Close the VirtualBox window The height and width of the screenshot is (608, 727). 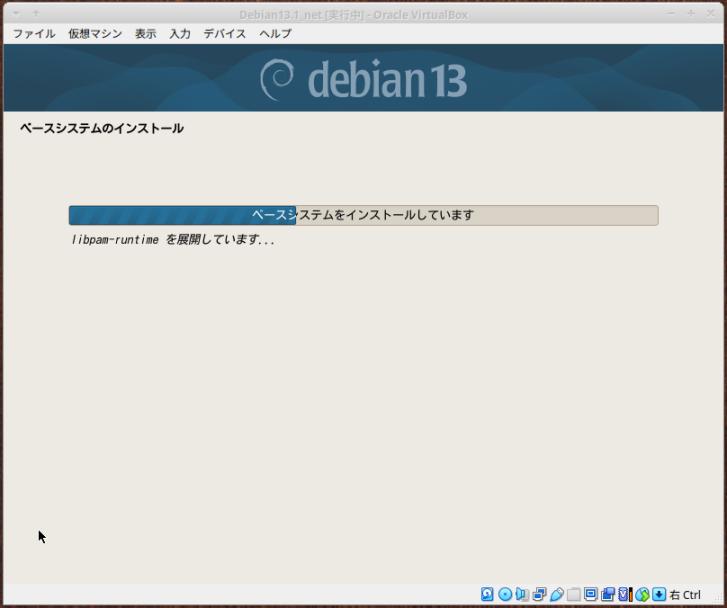(x=710, y=13)
